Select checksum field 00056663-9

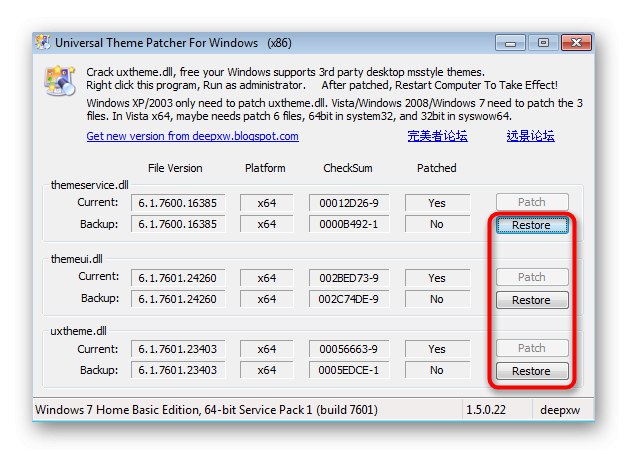(349, 349)
